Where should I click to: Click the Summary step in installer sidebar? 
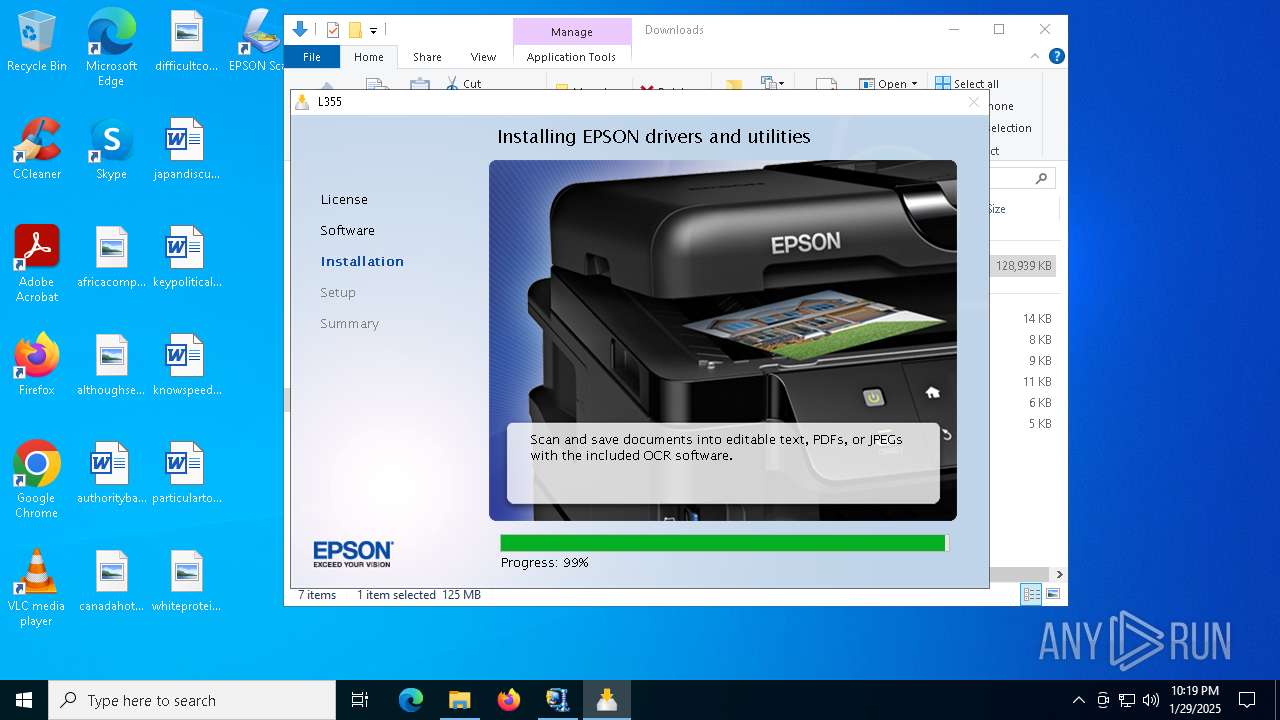pyautogui.click(x=350, y=324)
